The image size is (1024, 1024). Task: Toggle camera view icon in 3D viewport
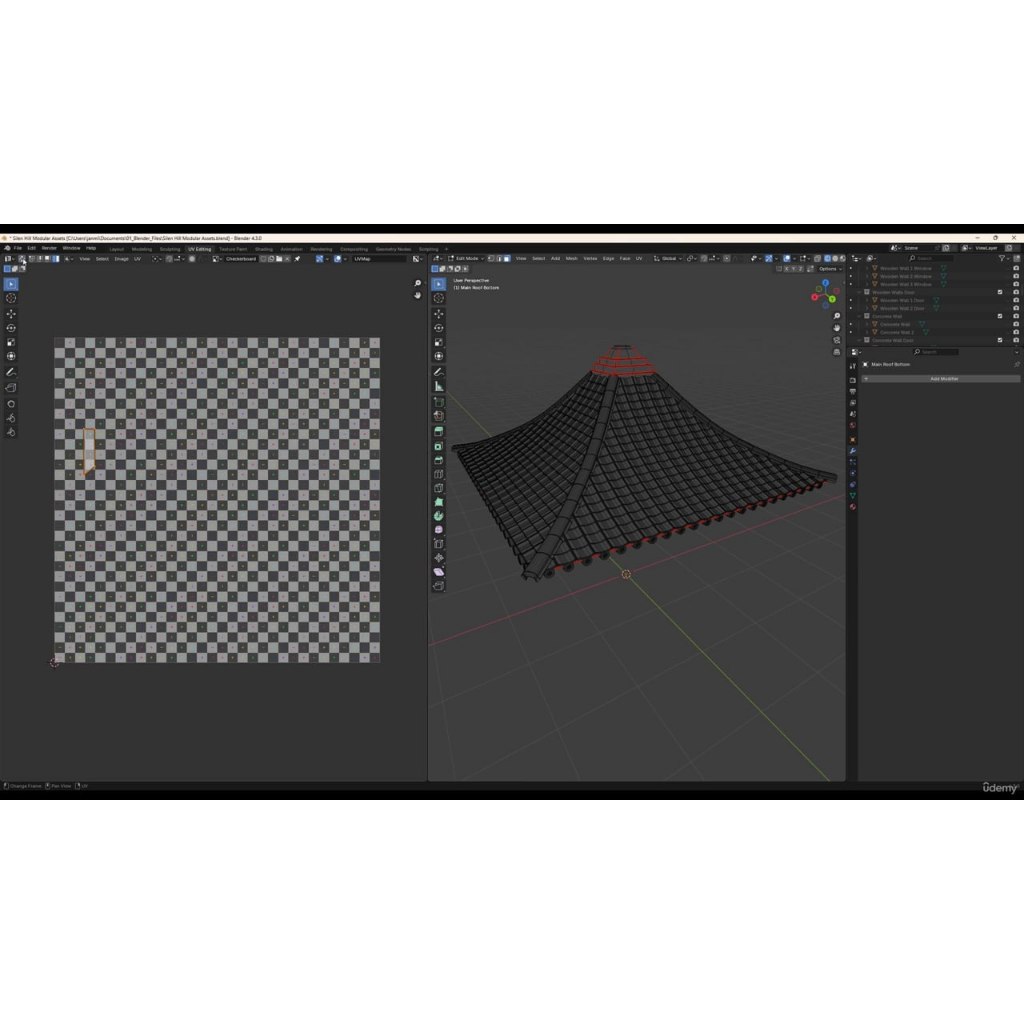pyautogui.click(x=837, y=340)
